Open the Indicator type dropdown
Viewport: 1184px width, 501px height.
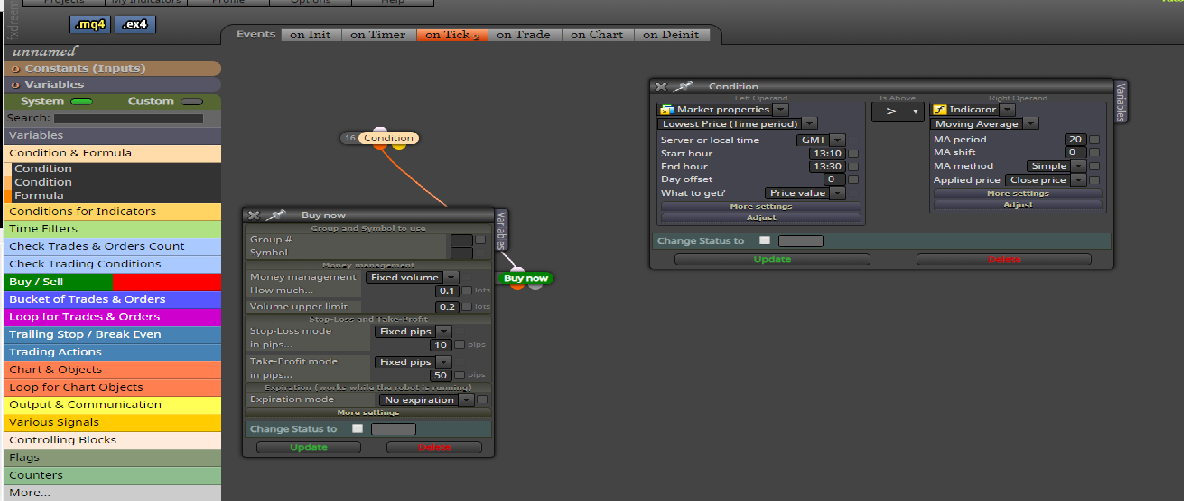[1007, 110]
